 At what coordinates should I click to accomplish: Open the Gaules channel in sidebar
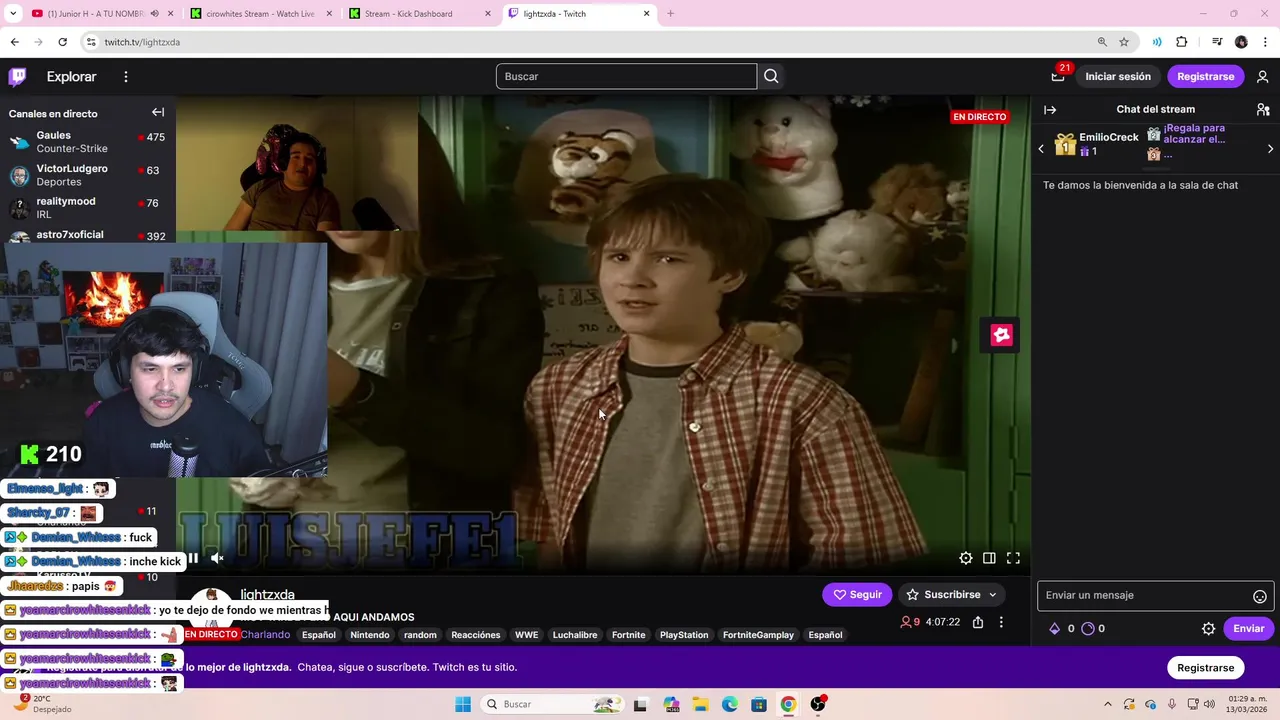coord(88,142)
